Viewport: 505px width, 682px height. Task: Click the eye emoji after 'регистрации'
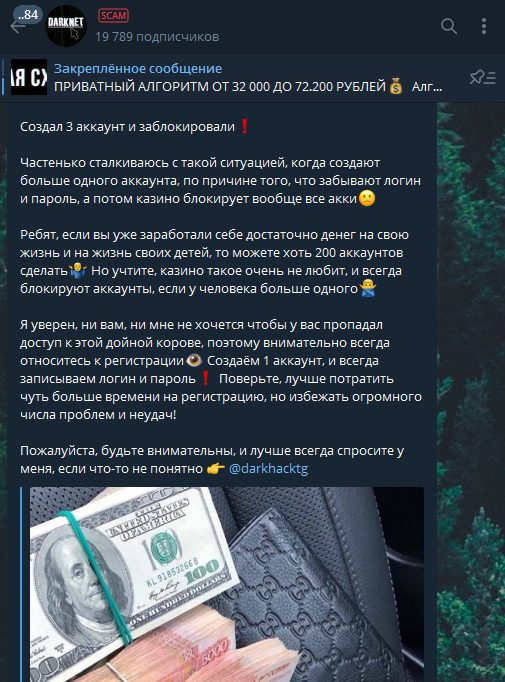coord(194,361)
